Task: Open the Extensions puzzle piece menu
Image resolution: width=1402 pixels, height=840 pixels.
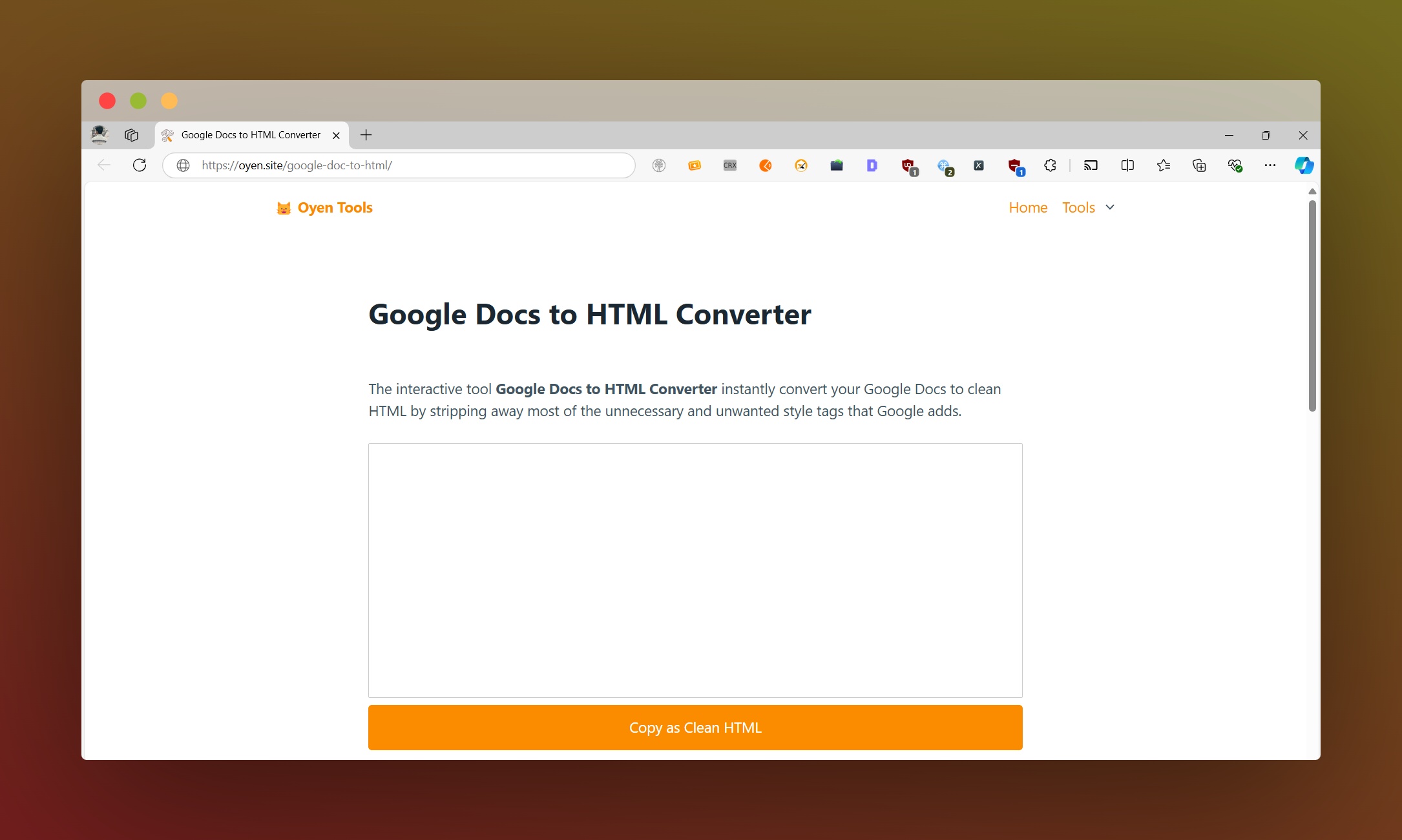Action: coord(1050,165)
